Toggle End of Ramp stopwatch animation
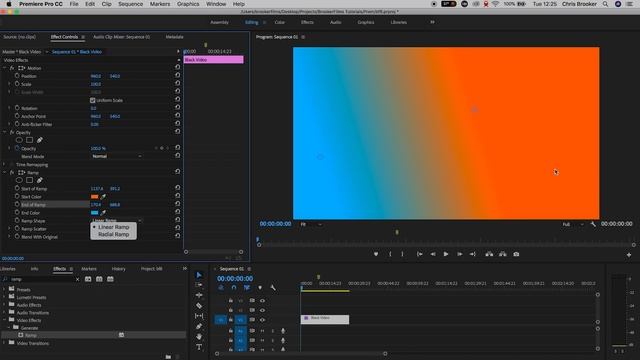 [x=17, y=204]
